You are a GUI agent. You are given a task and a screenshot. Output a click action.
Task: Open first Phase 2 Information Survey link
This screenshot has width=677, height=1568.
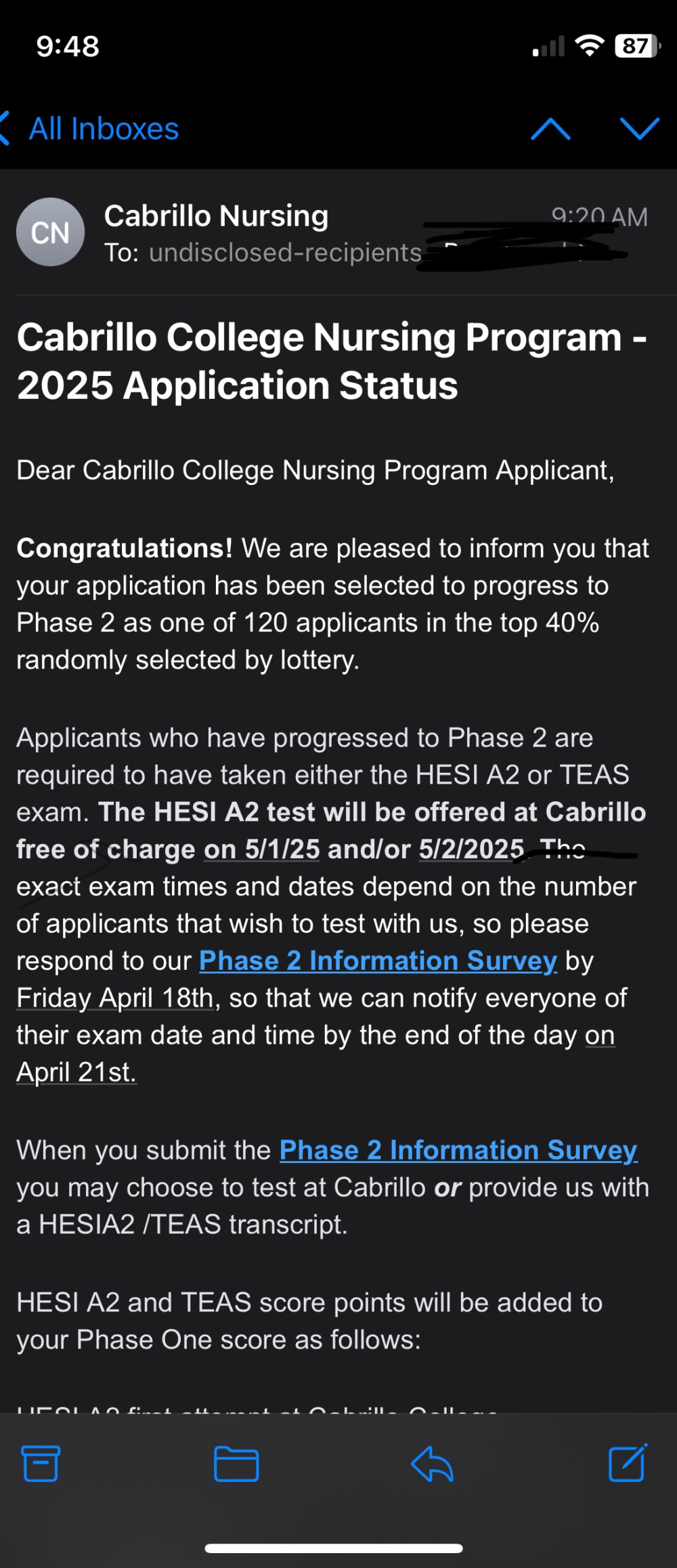378,960
